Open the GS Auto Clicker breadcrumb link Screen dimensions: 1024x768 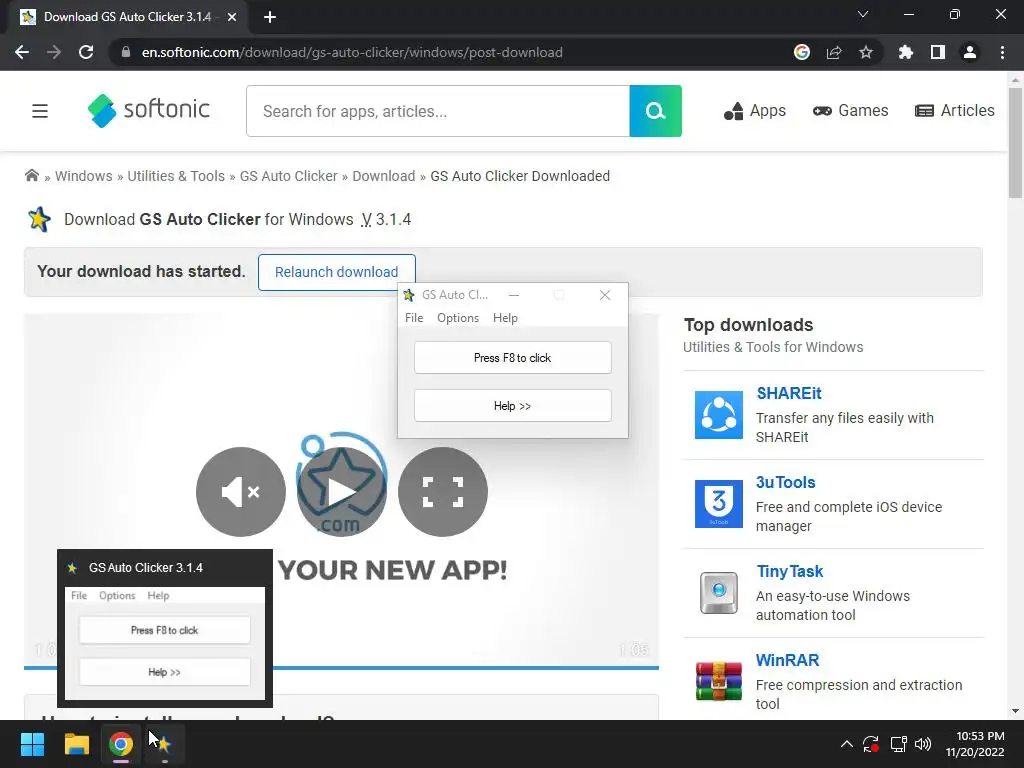point(289,176)
